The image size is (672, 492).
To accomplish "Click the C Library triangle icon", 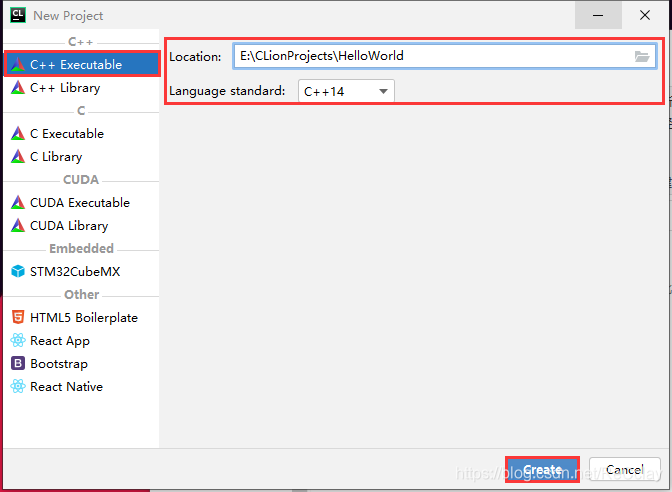I will (18, 156).
